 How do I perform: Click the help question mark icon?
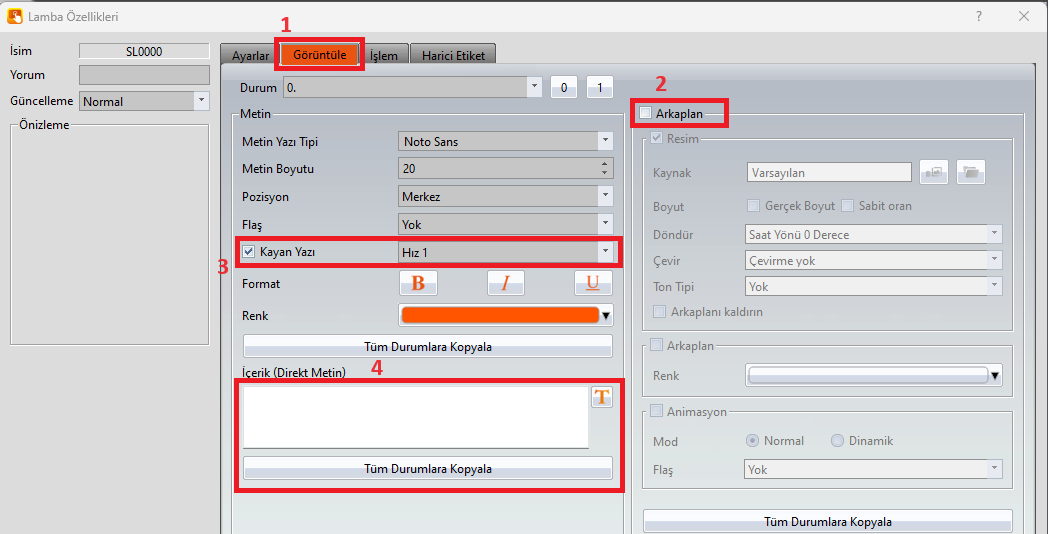click(978, 16)
